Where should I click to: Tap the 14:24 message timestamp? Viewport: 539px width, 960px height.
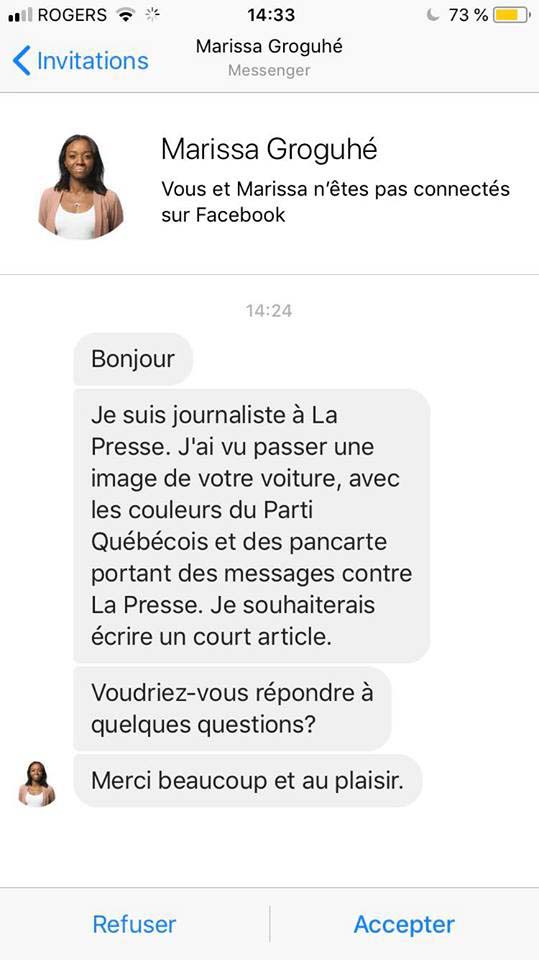point(269,311)
